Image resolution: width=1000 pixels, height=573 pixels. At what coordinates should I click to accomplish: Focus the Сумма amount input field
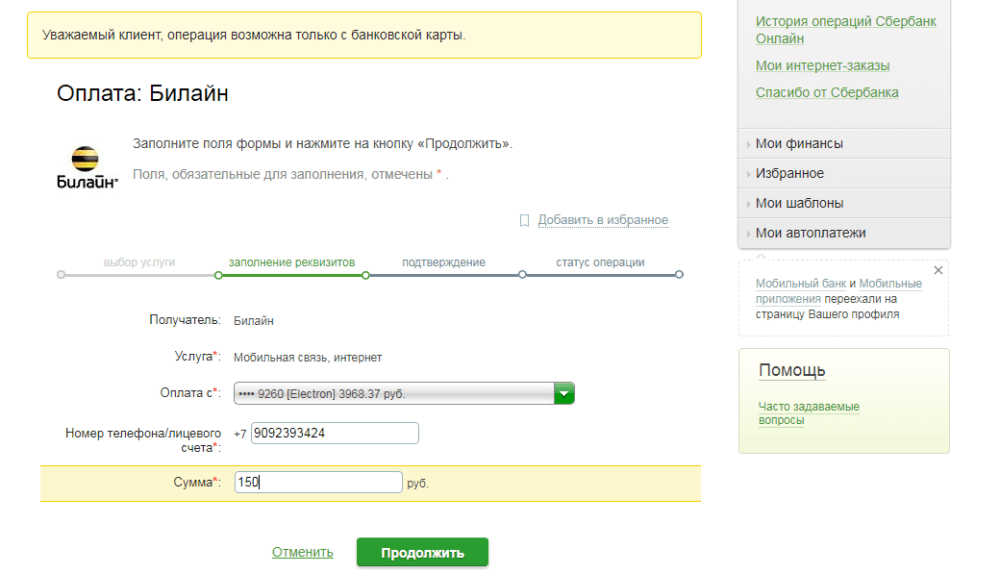[318, 482]
